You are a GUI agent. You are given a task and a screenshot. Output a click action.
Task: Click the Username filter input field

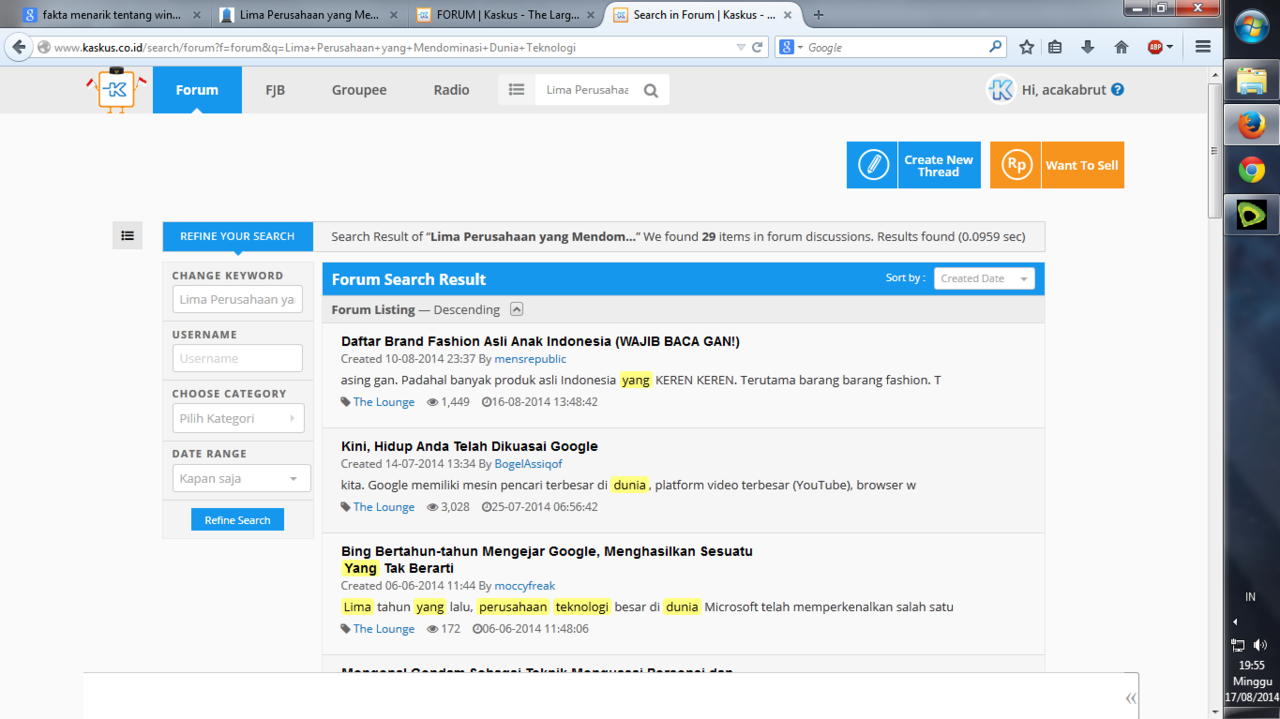237,358
